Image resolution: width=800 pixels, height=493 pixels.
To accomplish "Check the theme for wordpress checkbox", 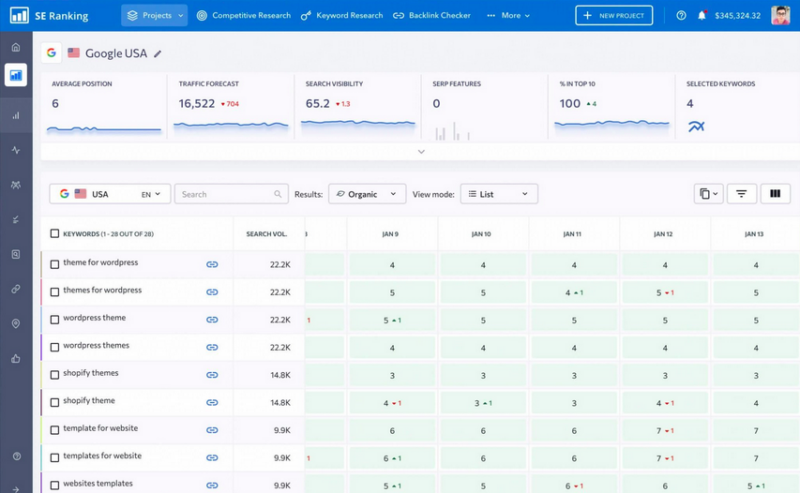I will pyautogui.click(x=55, y=264).
